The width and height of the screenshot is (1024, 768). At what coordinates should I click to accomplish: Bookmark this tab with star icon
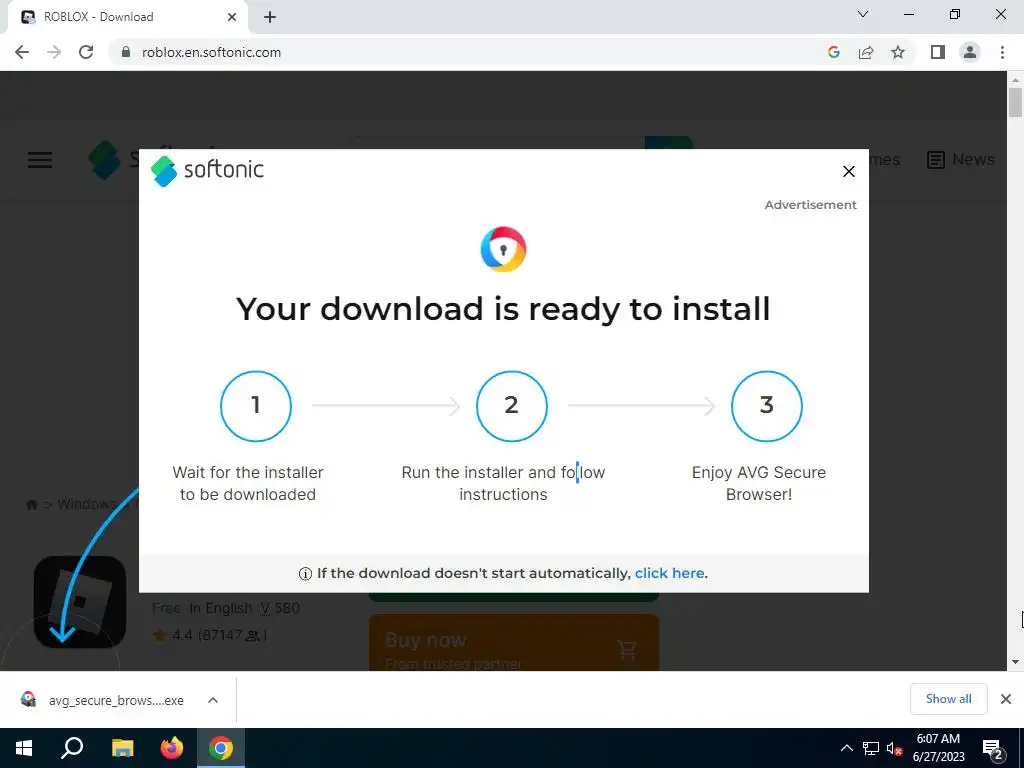click(x=898, y=52)
